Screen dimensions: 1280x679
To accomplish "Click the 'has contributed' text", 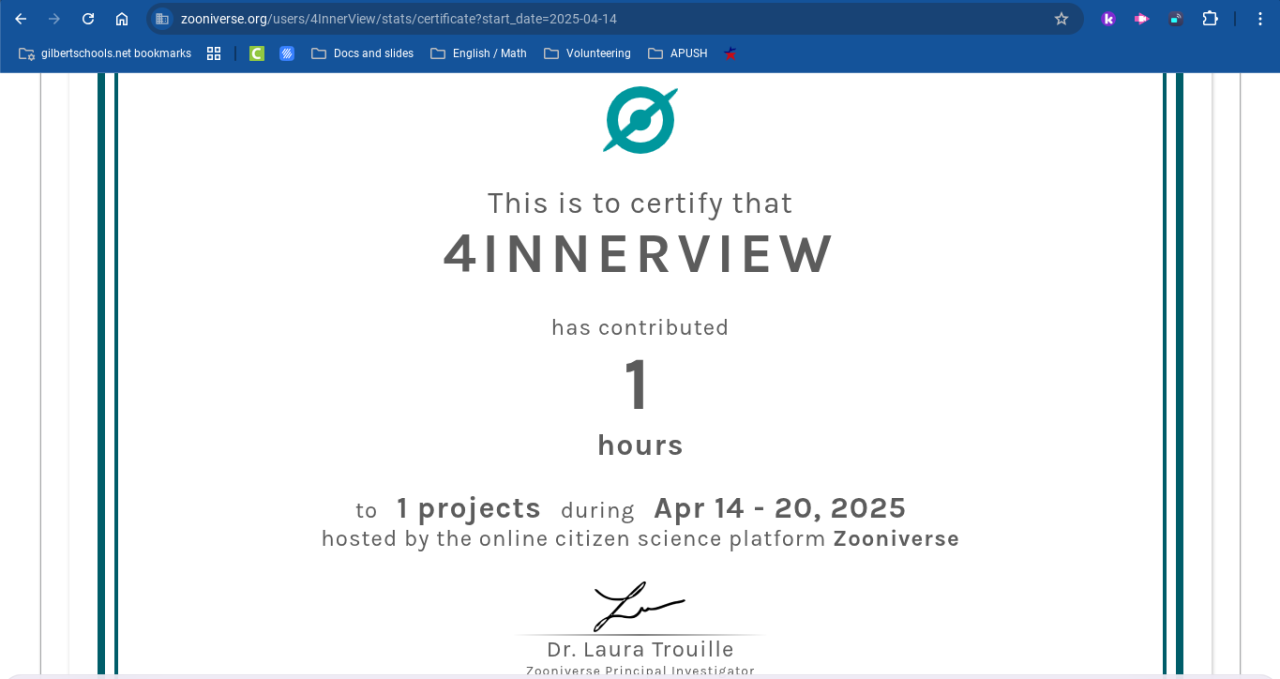I will tap(640, 327).
